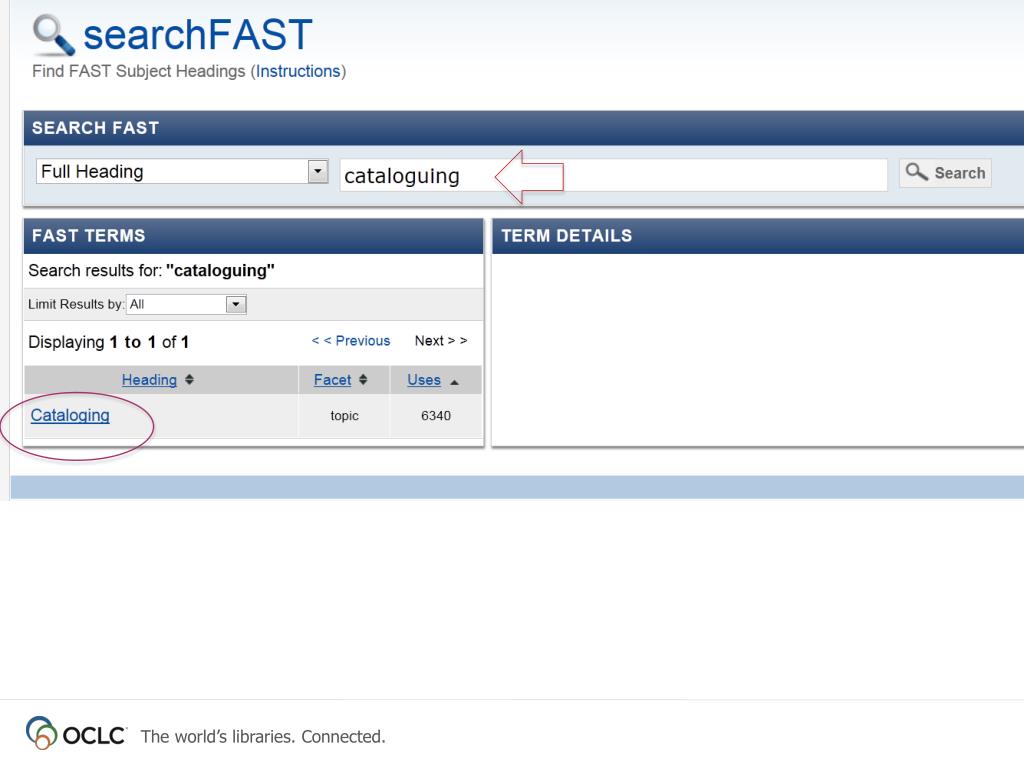Screen dimensions: 1024x768
Task: Go to the Next results page
Action: (x=441, y=341)
